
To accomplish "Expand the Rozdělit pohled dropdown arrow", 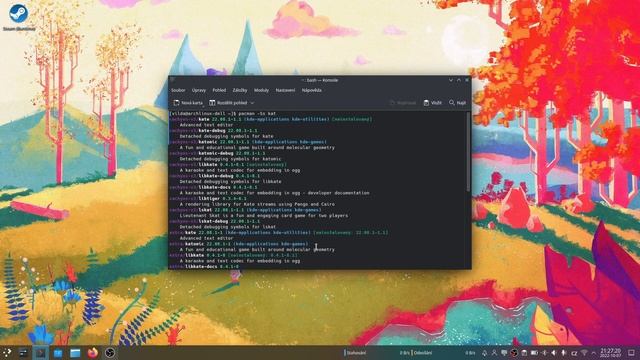I will tap(252, 103).
